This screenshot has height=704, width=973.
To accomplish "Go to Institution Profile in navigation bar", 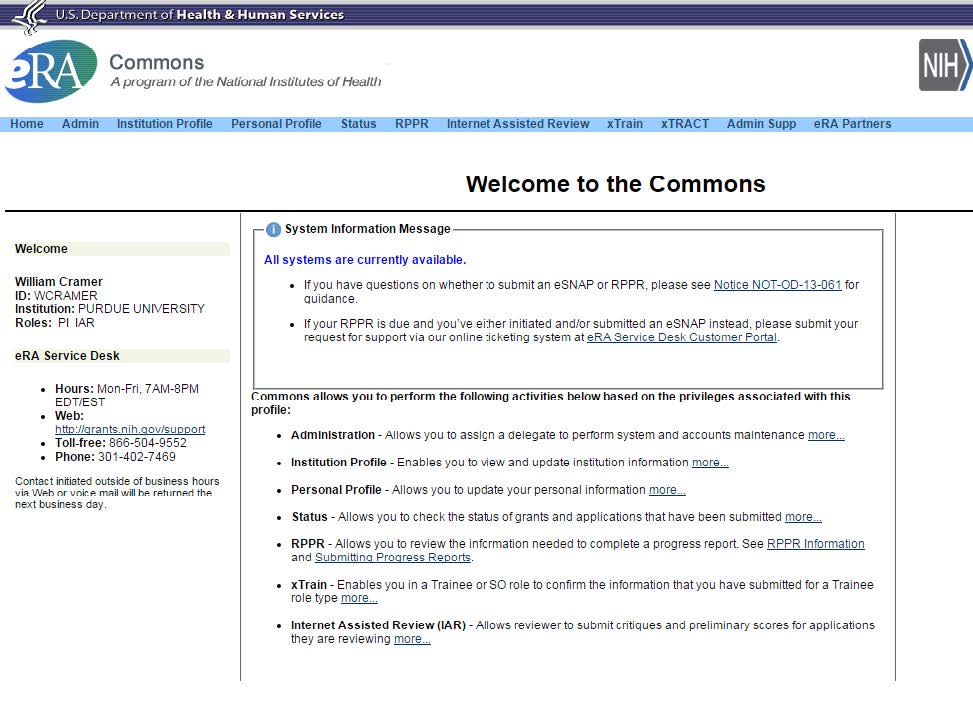I will tap(164, 123).
